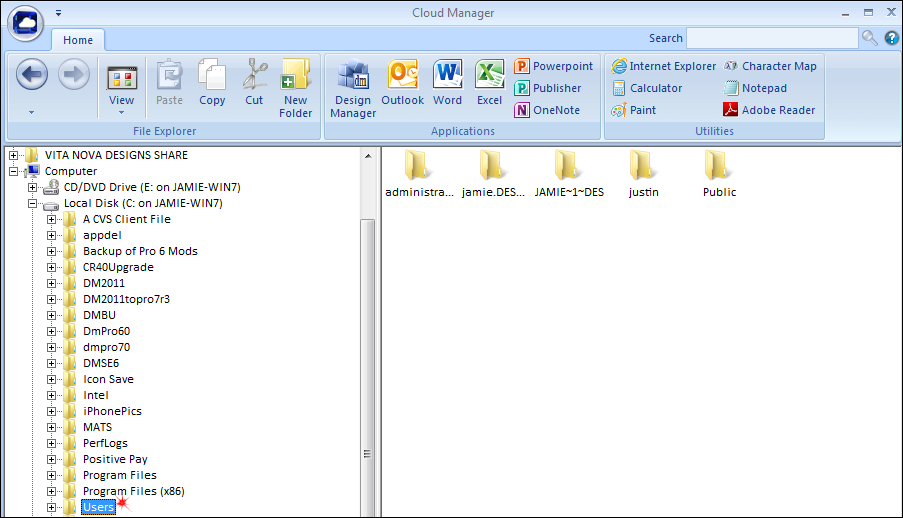This screenshot has width=903, height=518.
Task: Select the CR40Upgrade folder
Action: tap(118, 267)
